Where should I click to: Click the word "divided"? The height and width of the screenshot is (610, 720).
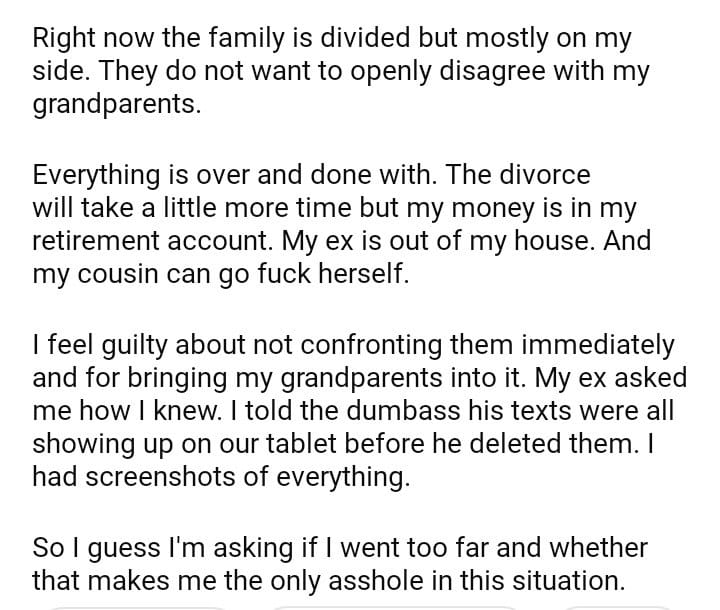[323, 38]
